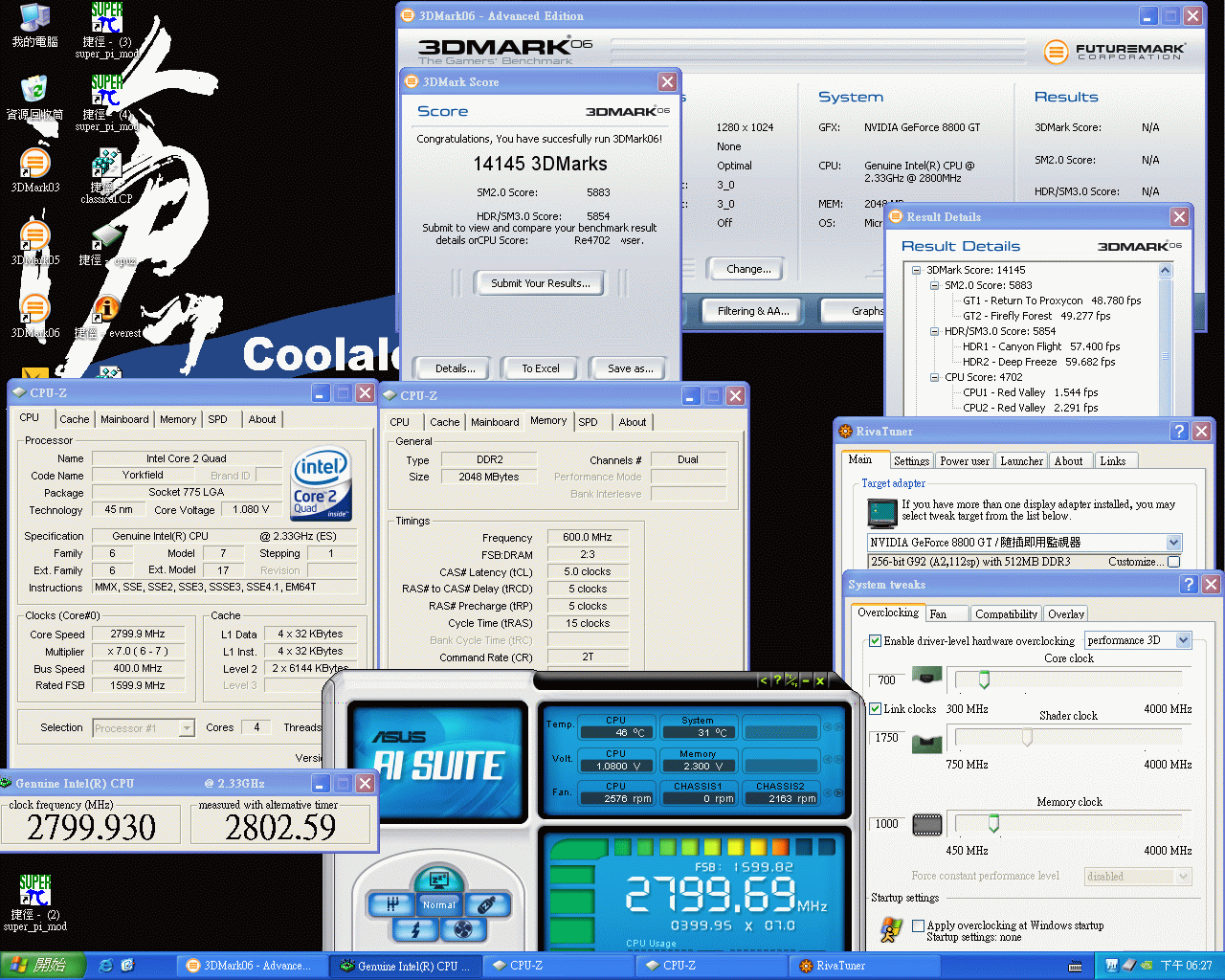Click the Submit Your Results... button

pyautogui.click(x=541, y=283)
